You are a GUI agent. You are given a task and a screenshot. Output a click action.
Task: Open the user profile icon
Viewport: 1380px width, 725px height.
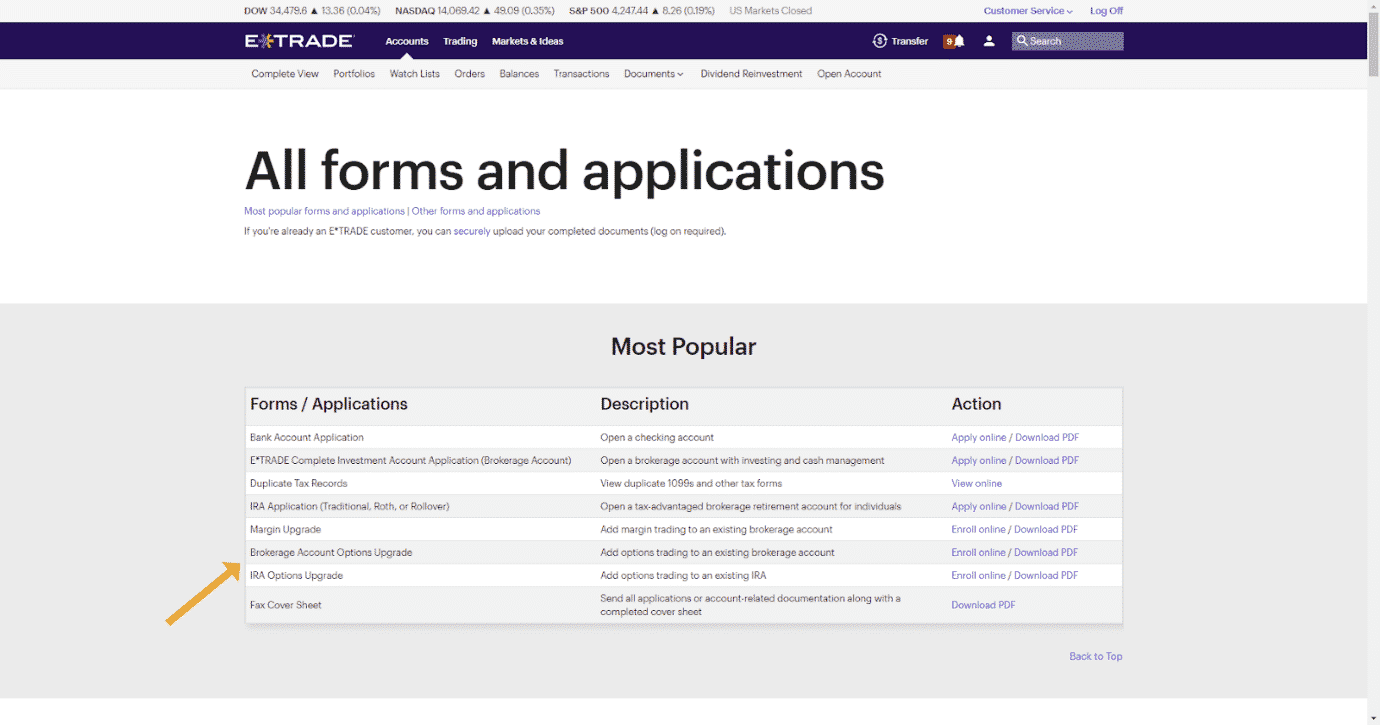989,41
